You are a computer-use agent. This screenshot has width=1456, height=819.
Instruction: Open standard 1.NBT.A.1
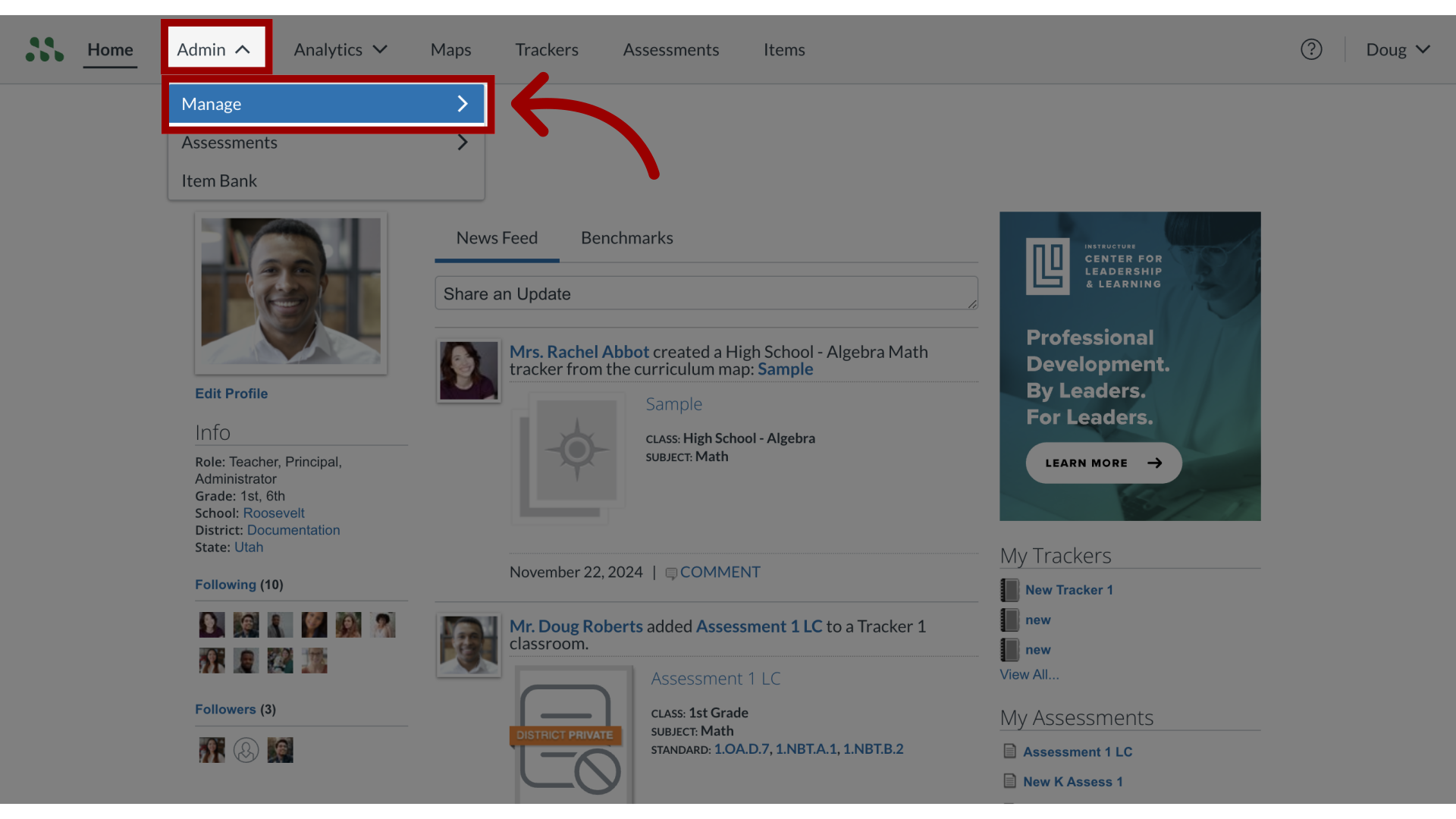(806, 749)
